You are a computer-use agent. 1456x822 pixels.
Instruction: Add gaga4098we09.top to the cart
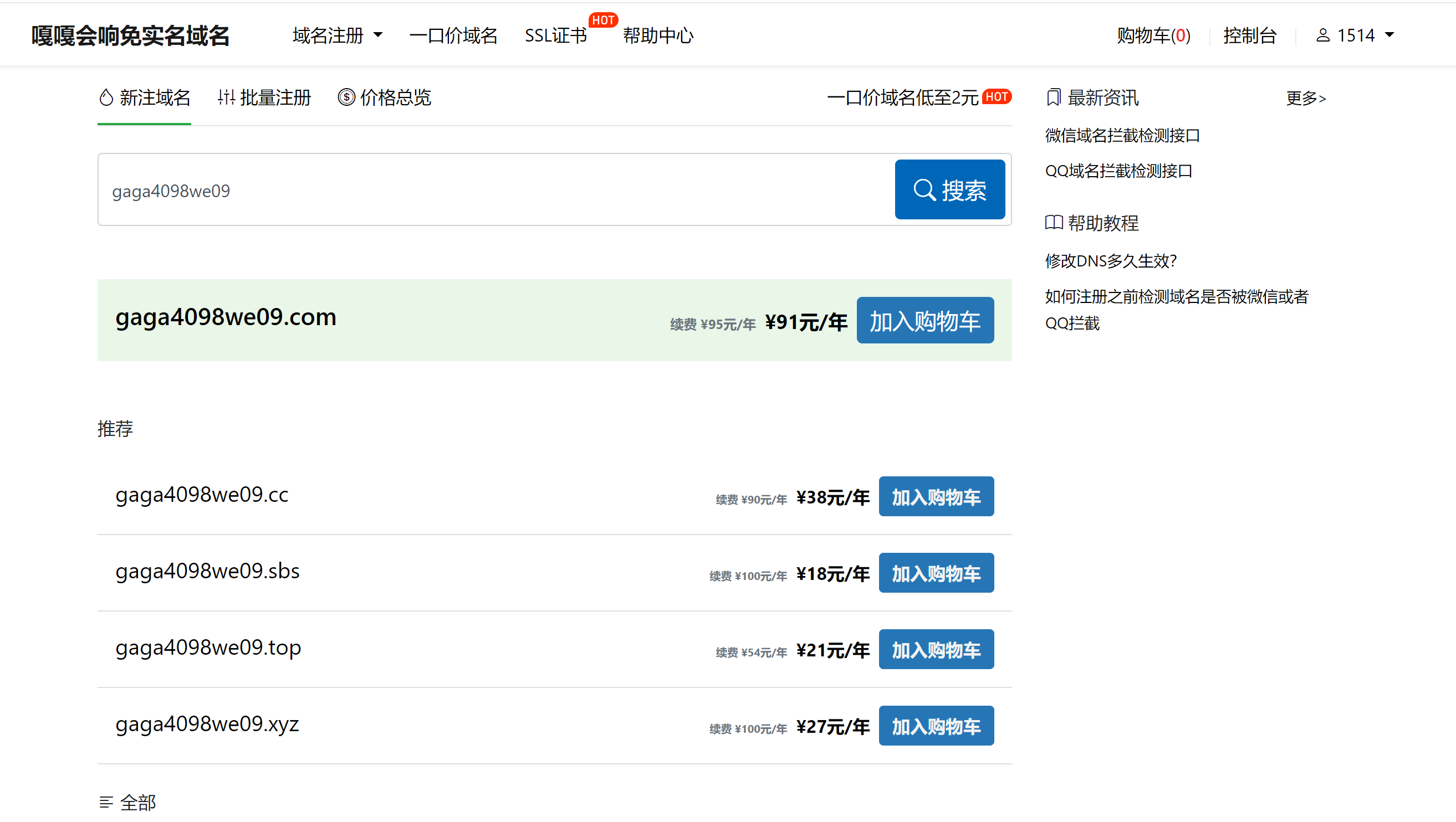[x=937, y=650]
